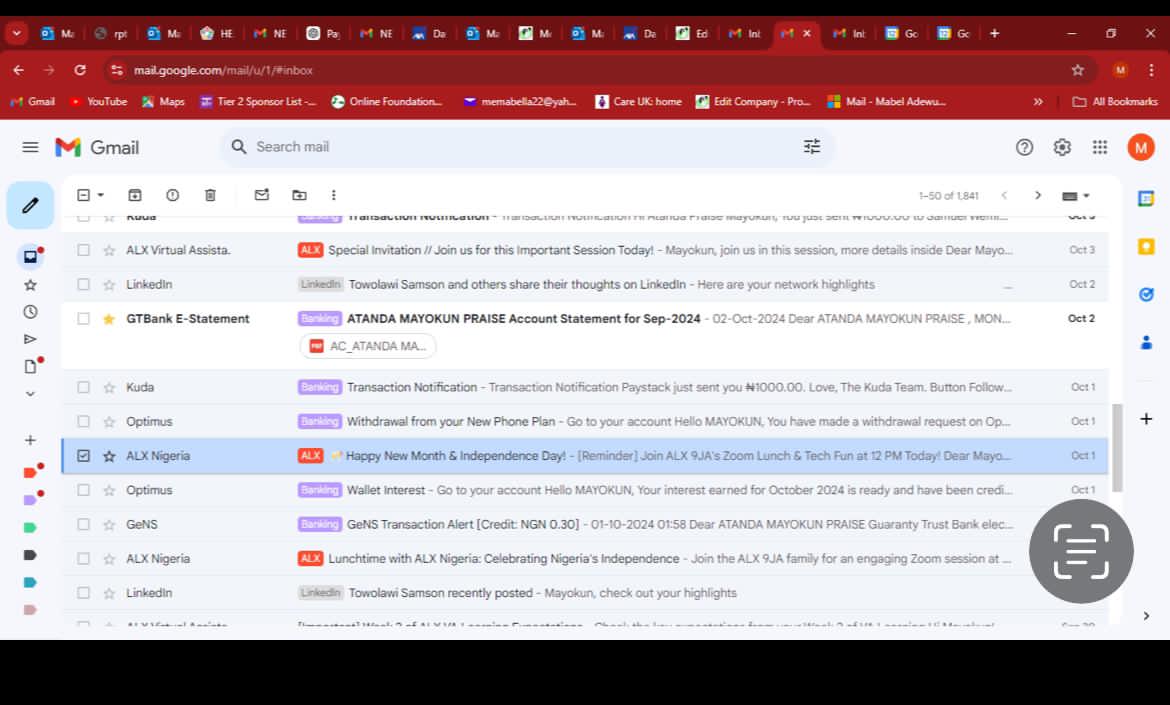Image resolution: width=1170 pixels, height=705 pixels.
Task: Open Contacts in the side panel
Action: pos(1146,342)
